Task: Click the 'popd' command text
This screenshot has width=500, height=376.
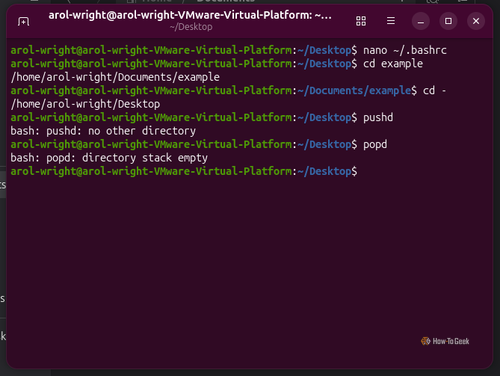Action: pos(375,145)
